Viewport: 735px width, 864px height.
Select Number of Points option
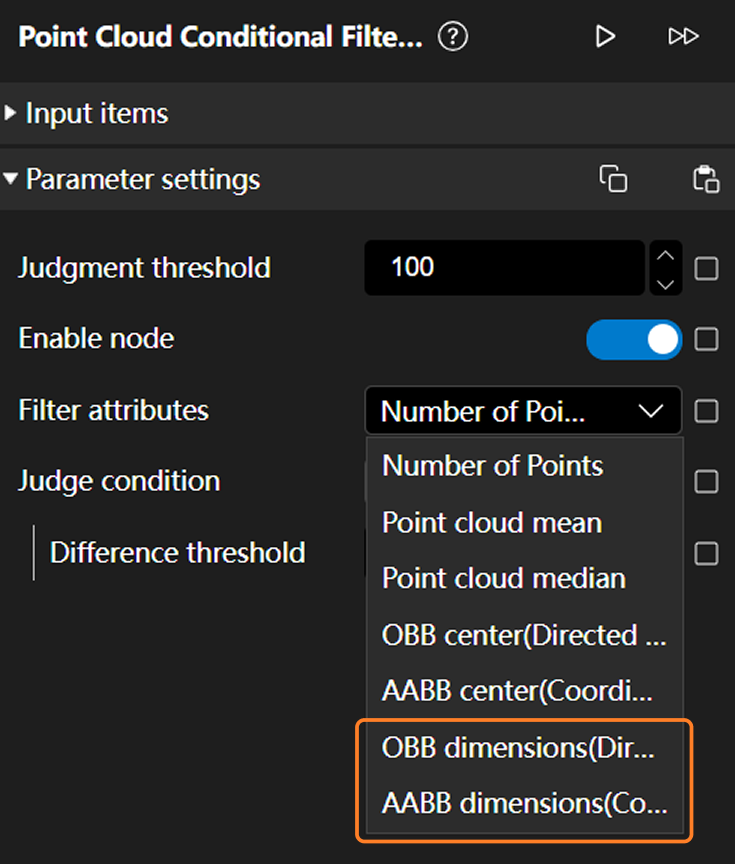click(x=493, y=466)
